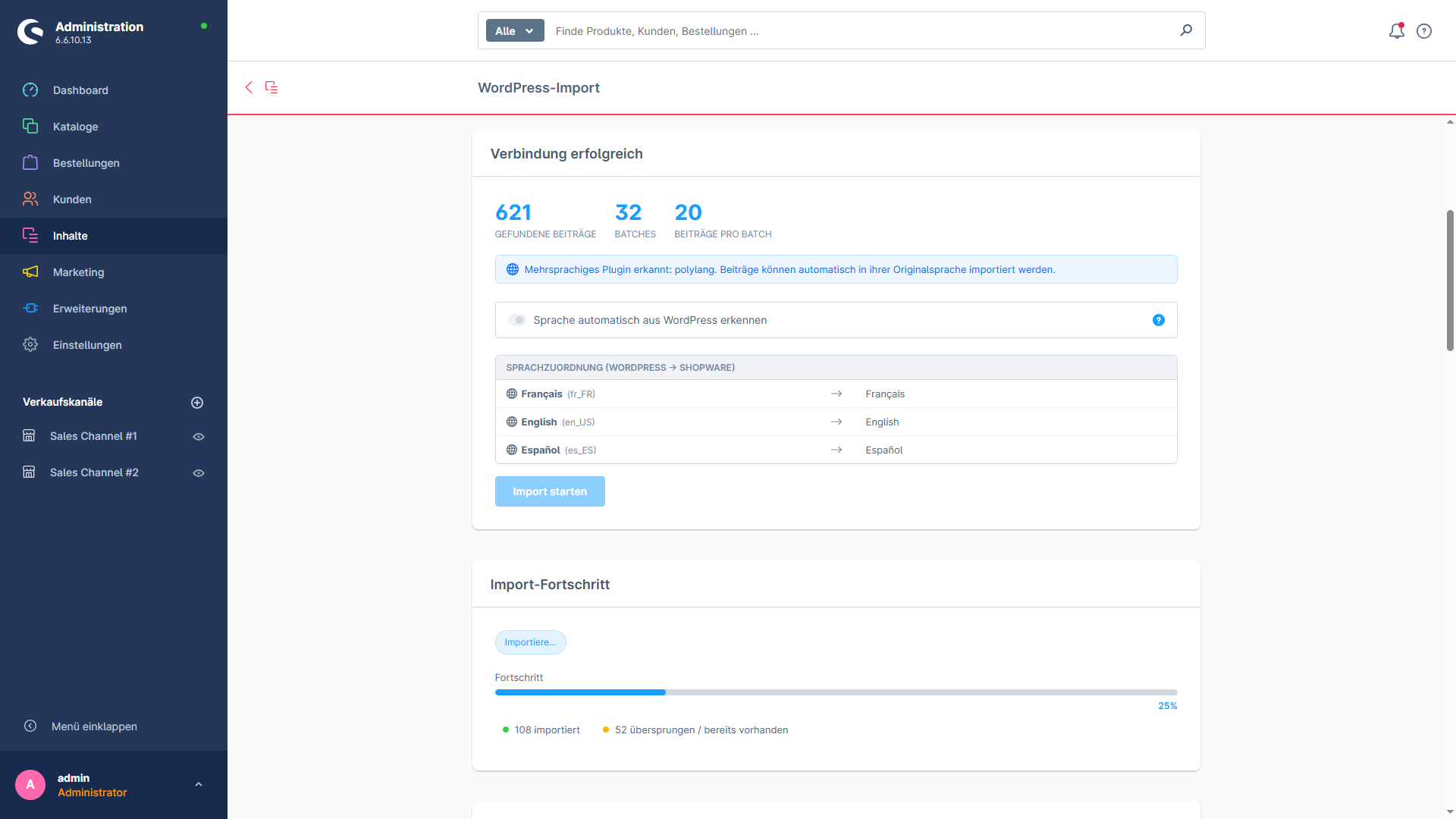Click the globe icon in polylang notice
The height and width of the screenshot is (819, 1456).
click(513, 269)
